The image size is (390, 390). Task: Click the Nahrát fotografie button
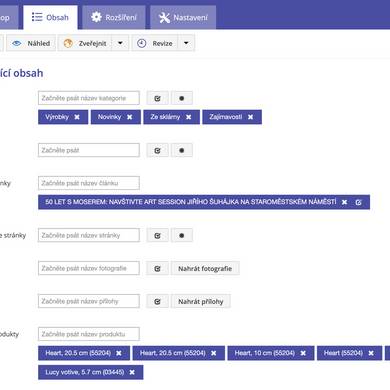tap(205, 268)
